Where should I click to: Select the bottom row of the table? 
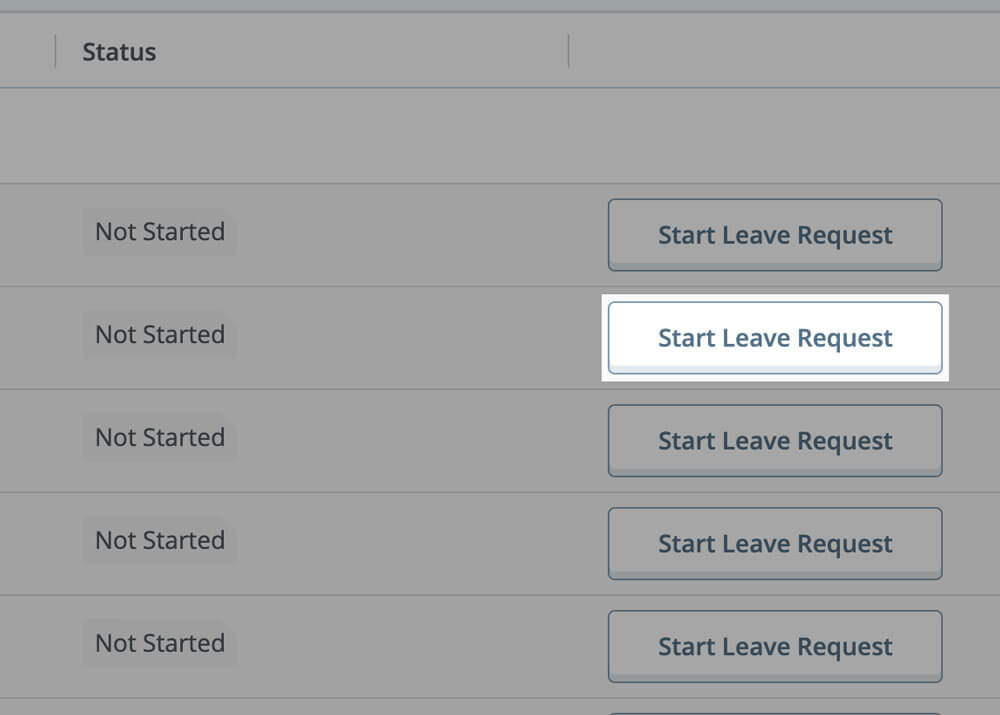[400, 646]
